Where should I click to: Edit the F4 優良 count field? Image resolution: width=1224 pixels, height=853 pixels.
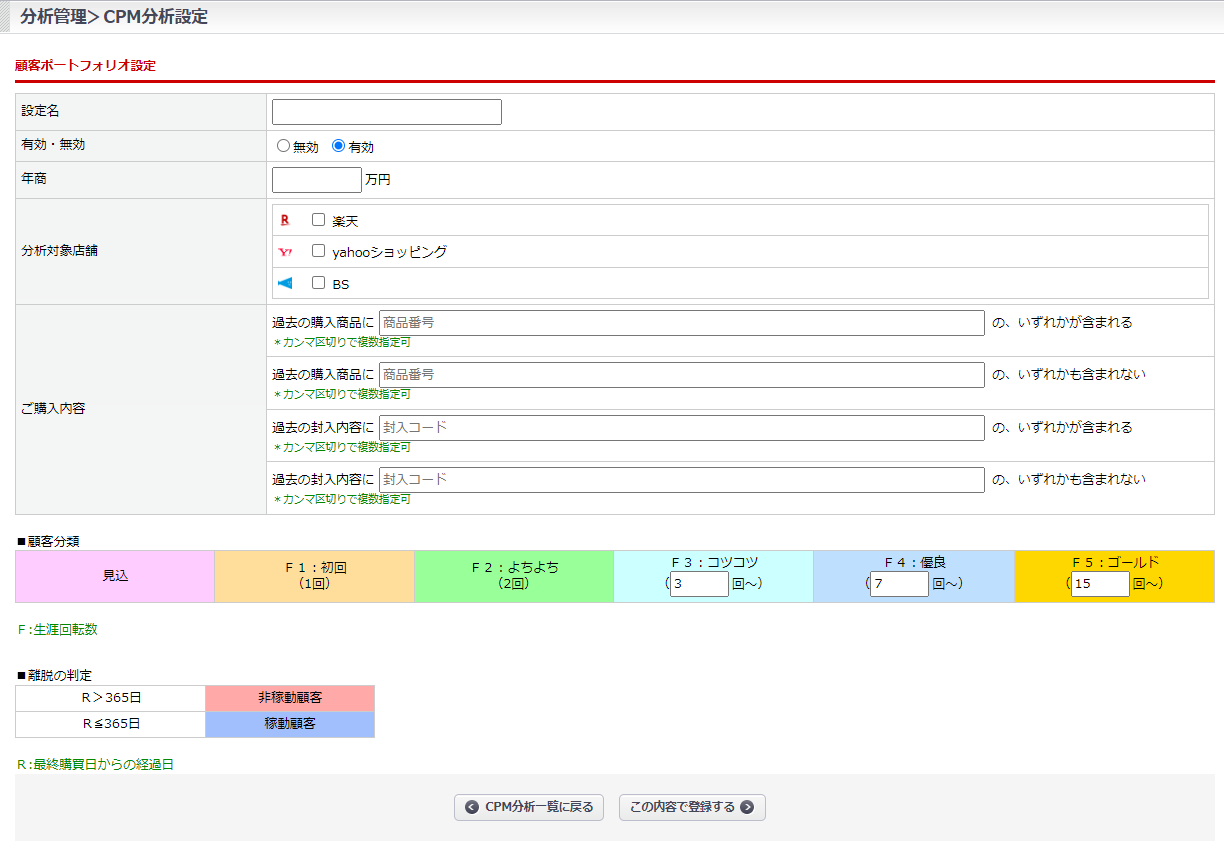point(899,584)
